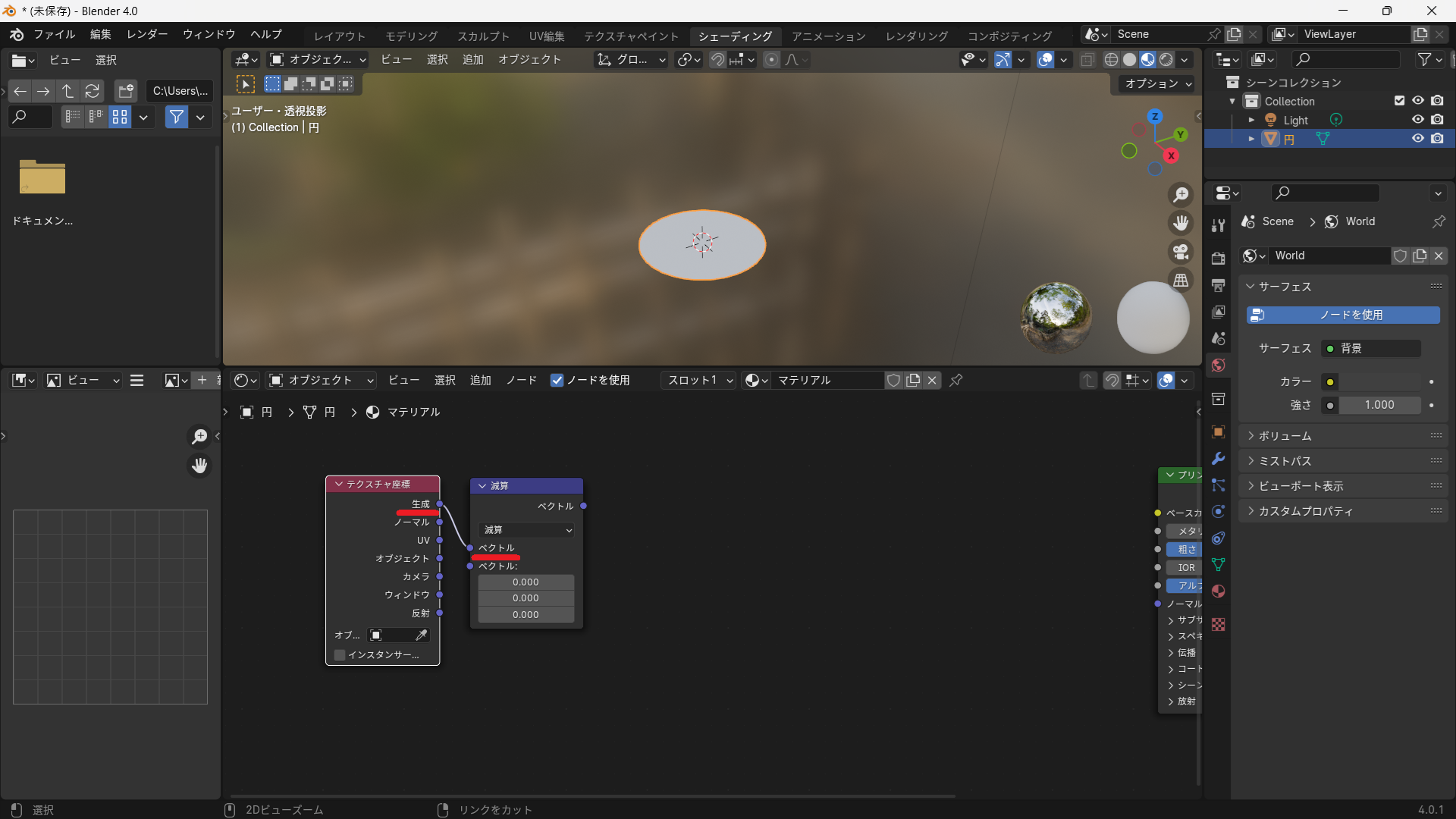Click the zoom magnifier icon in 3D viewport
The image size is (1456, 819).
1181,195
